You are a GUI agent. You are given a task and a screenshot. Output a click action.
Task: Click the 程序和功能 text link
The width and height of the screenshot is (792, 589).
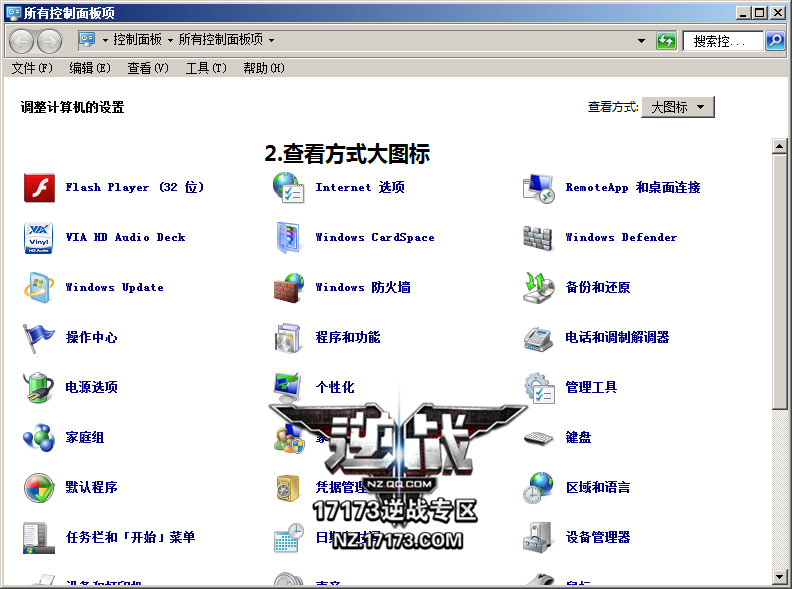pyautogui.click(x=348, y=337)
